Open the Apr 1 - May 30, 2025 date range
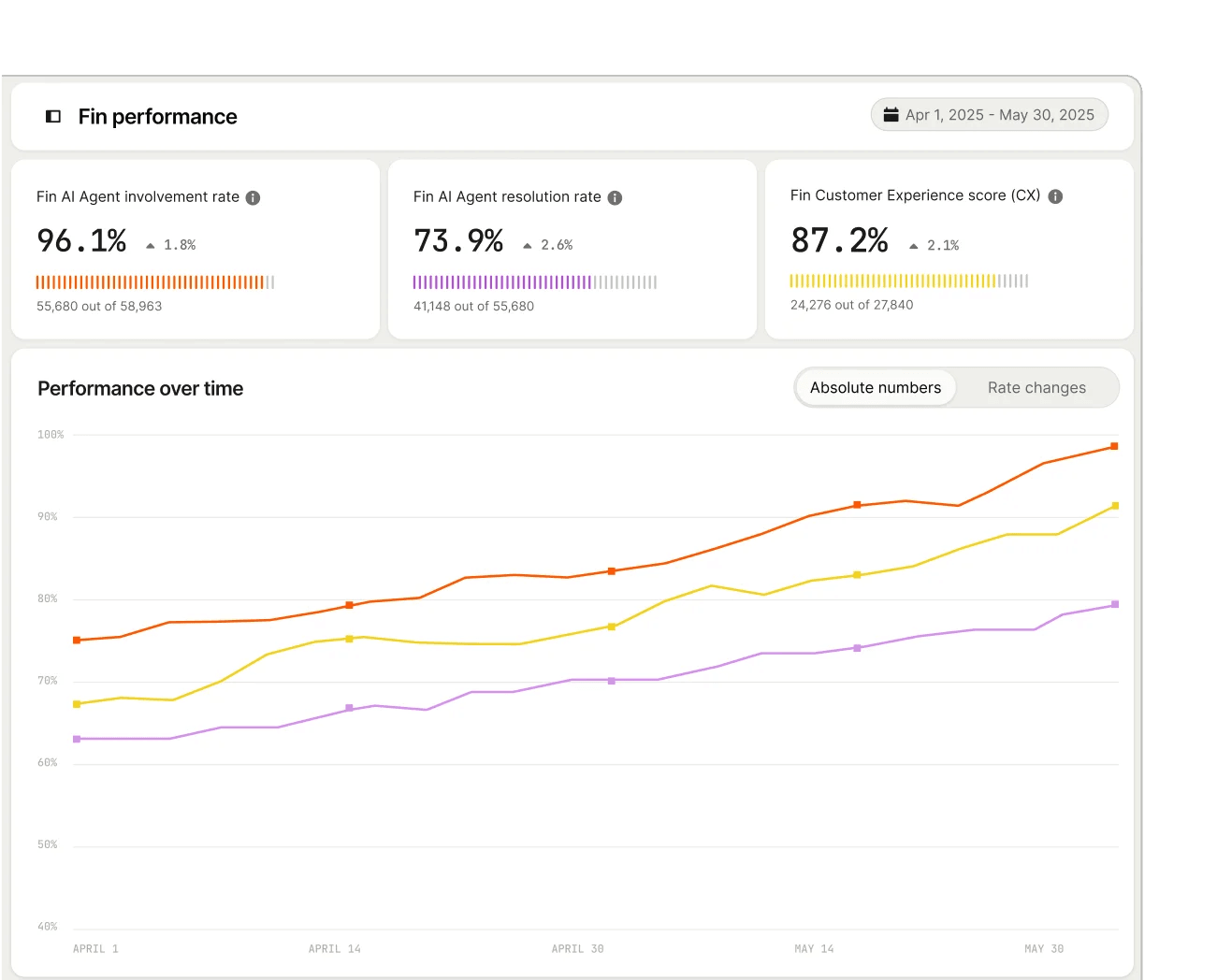The height and width of the screenshot is (980, 1217). [x=998, y=115]
